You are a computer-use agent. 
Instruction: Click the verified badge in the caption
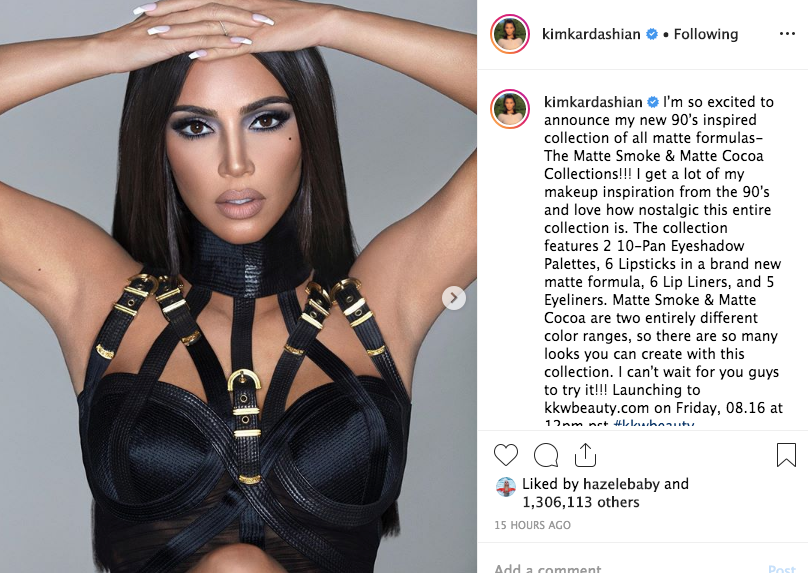[652, 102]
